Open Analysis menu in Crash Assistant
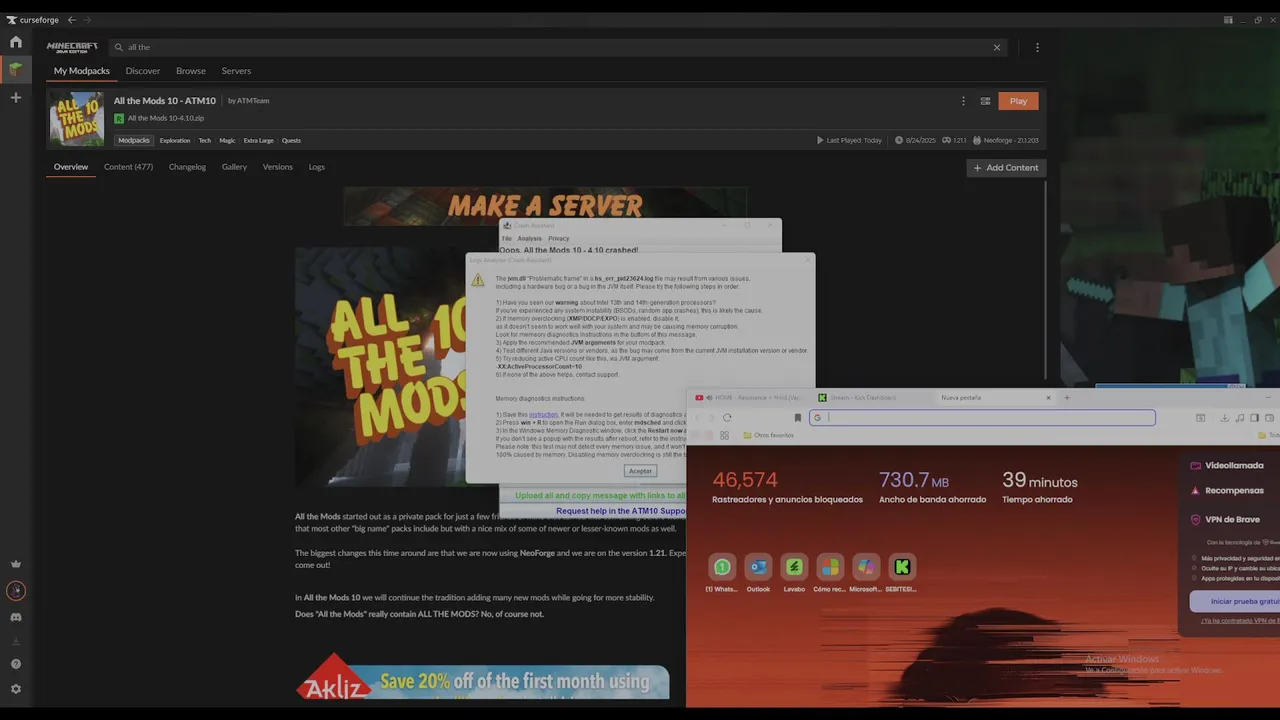 pyautogui.click(x=529, y=238)
